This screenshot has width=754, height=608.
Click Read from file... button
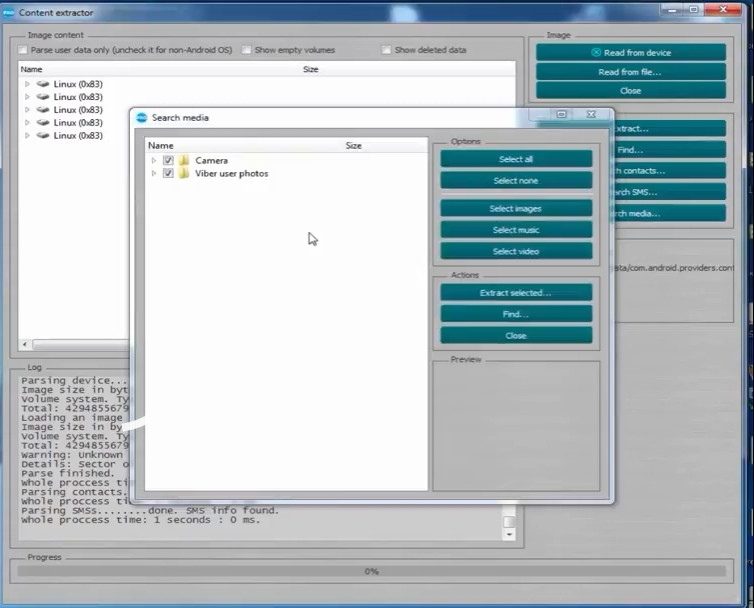pyautogui.click(x=631, y=72)
